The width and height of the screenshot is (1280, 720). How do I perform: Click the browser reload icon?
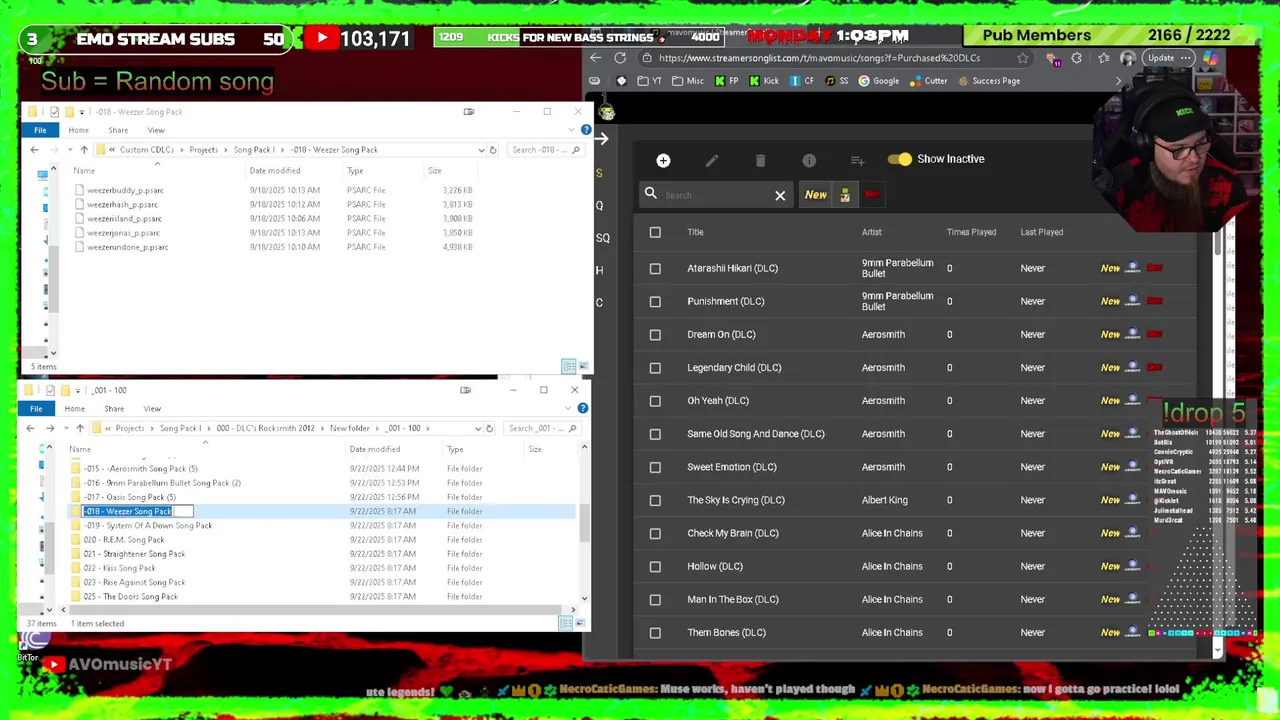[x=620, y=58]
